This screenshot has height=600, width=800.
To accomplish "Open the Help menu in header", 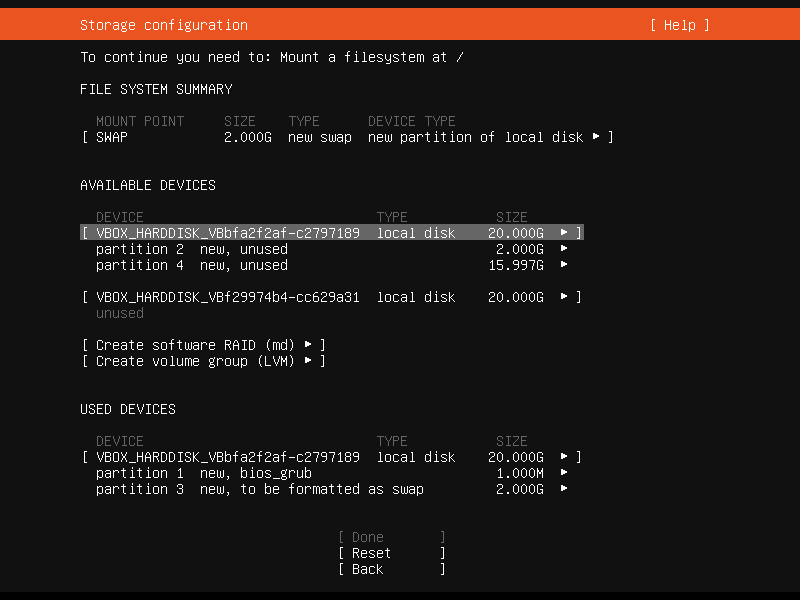I will pos(680,25).
